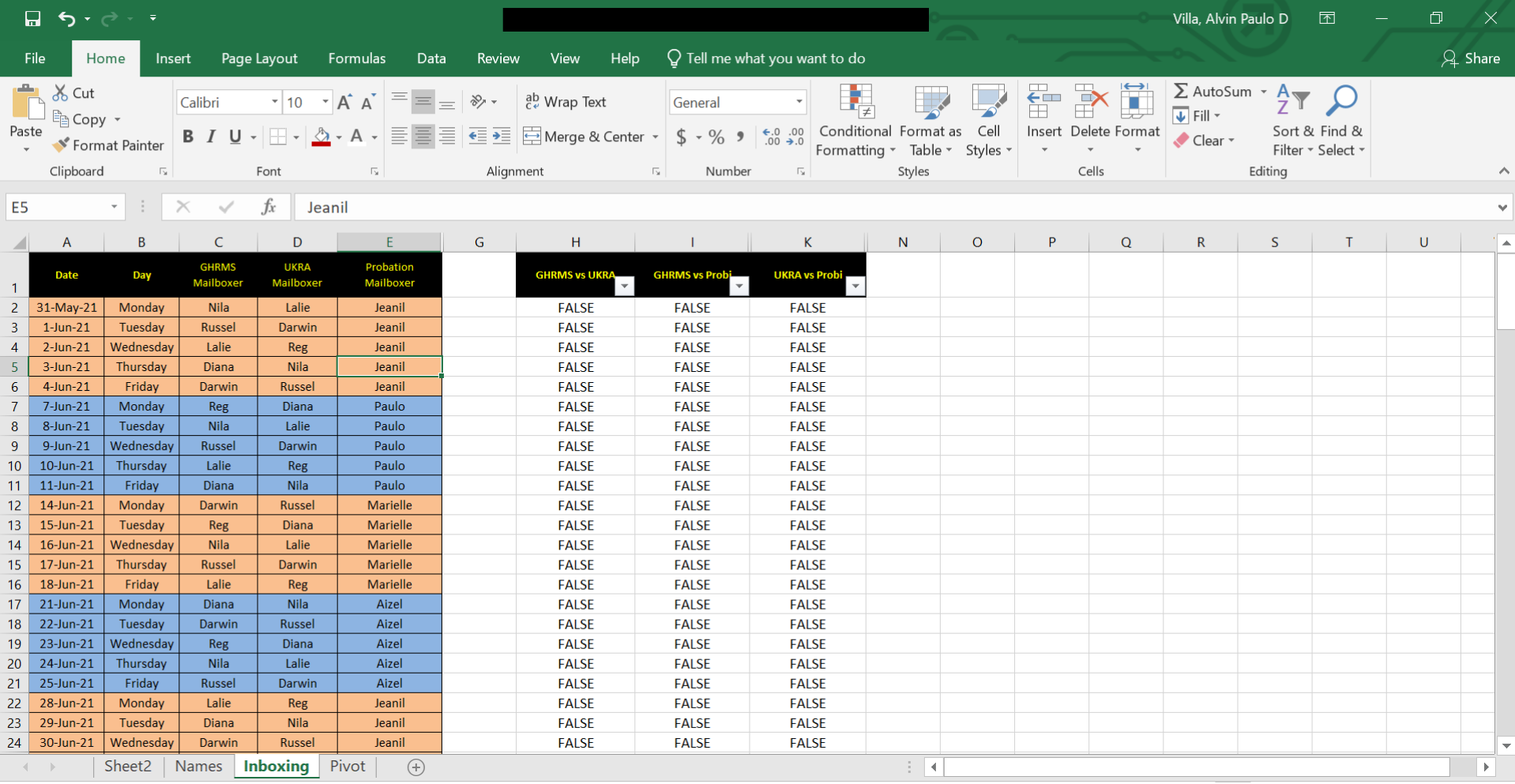This screenshot has width=1515, height=784.
Task: Open the Formulas ribbon tab
Action: point(356,58)
